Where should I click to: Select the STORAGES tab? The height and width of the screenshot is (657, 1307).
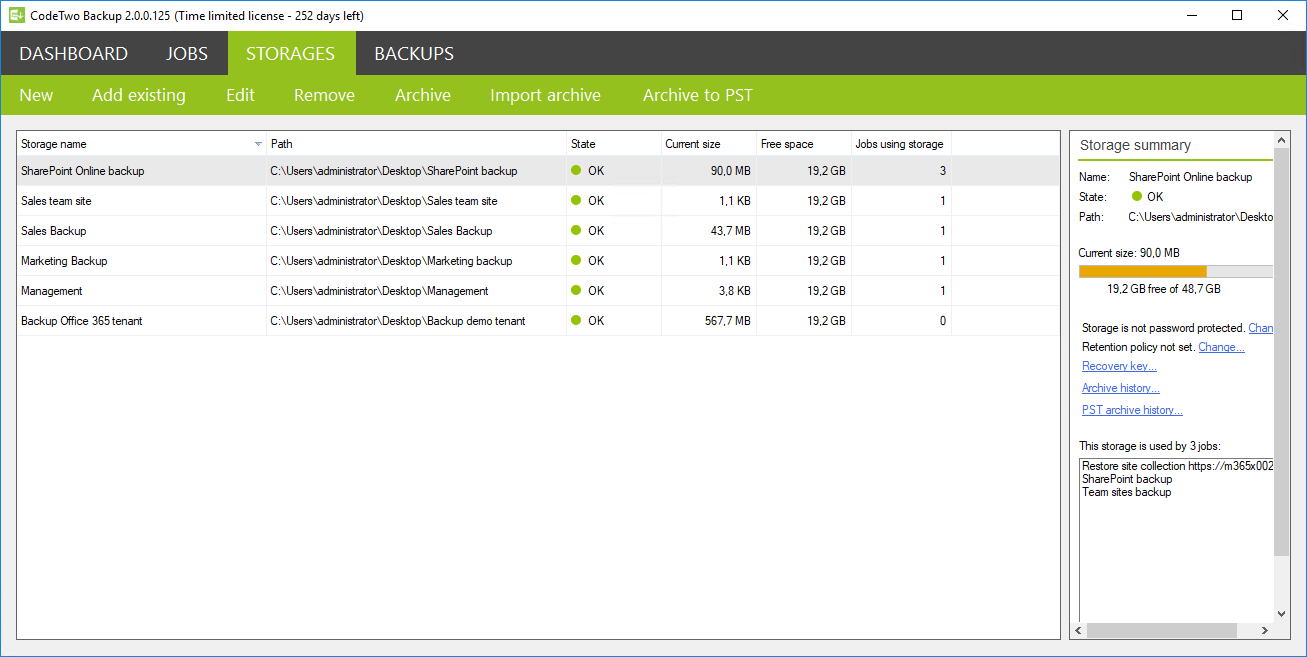[291, 54]
